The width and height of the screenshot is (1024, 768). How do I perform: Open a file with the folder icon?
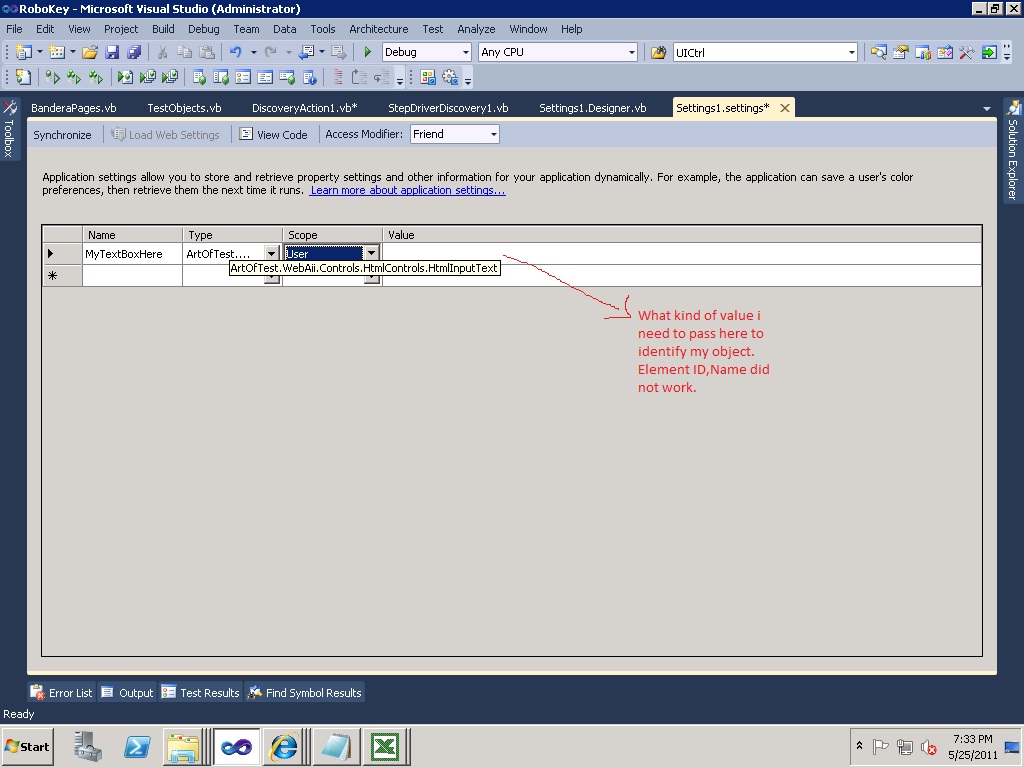tap(90, 52)
